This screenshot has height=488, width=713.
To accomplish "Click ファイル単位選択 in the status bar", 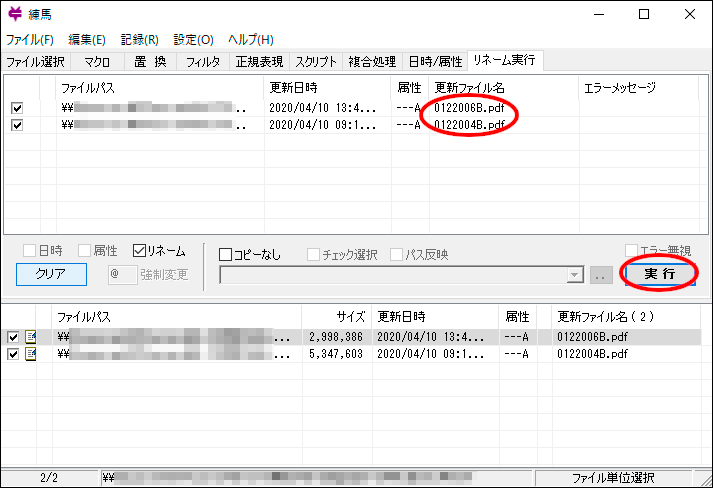I will click(x=613, y=478).
